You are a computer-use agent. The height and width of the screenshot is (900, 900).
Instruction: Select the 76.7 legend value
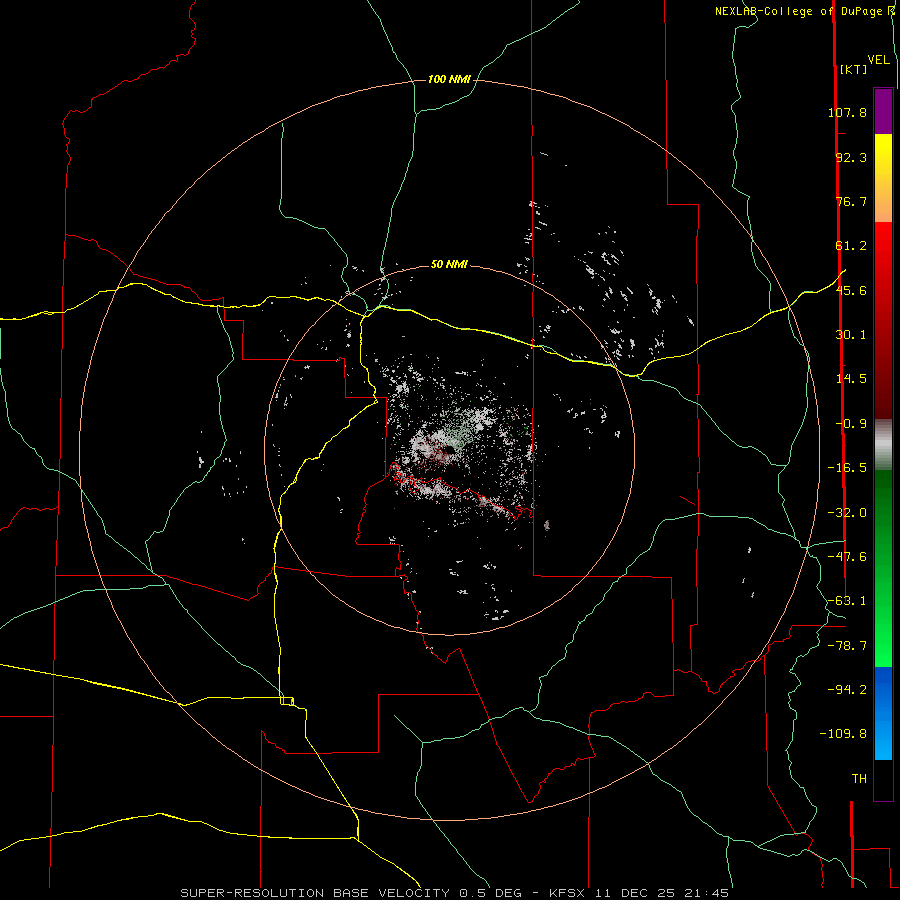[x=851, y=201]
